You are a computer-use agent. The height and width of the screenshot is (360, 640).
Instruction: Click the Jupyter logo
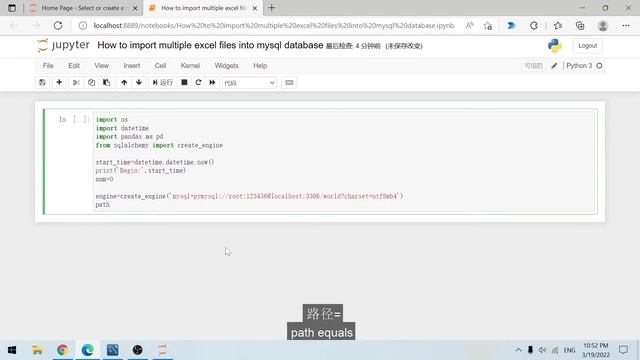coord(63,45)
